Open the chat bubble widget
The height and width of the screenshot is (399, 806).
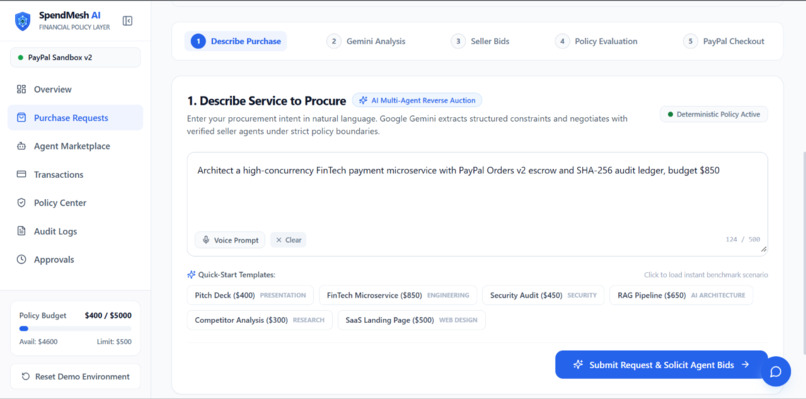(776, 371)
